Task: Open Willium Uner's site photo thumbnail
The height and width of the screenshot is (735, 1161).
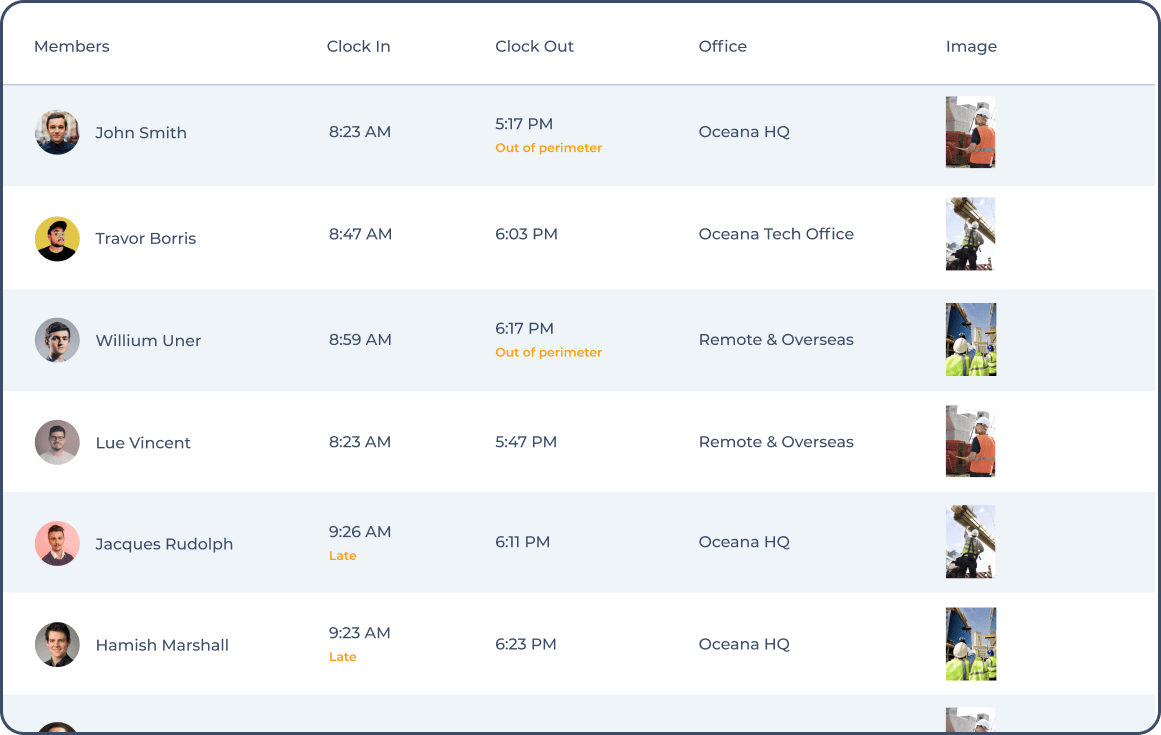Action: tap(970, 340)
